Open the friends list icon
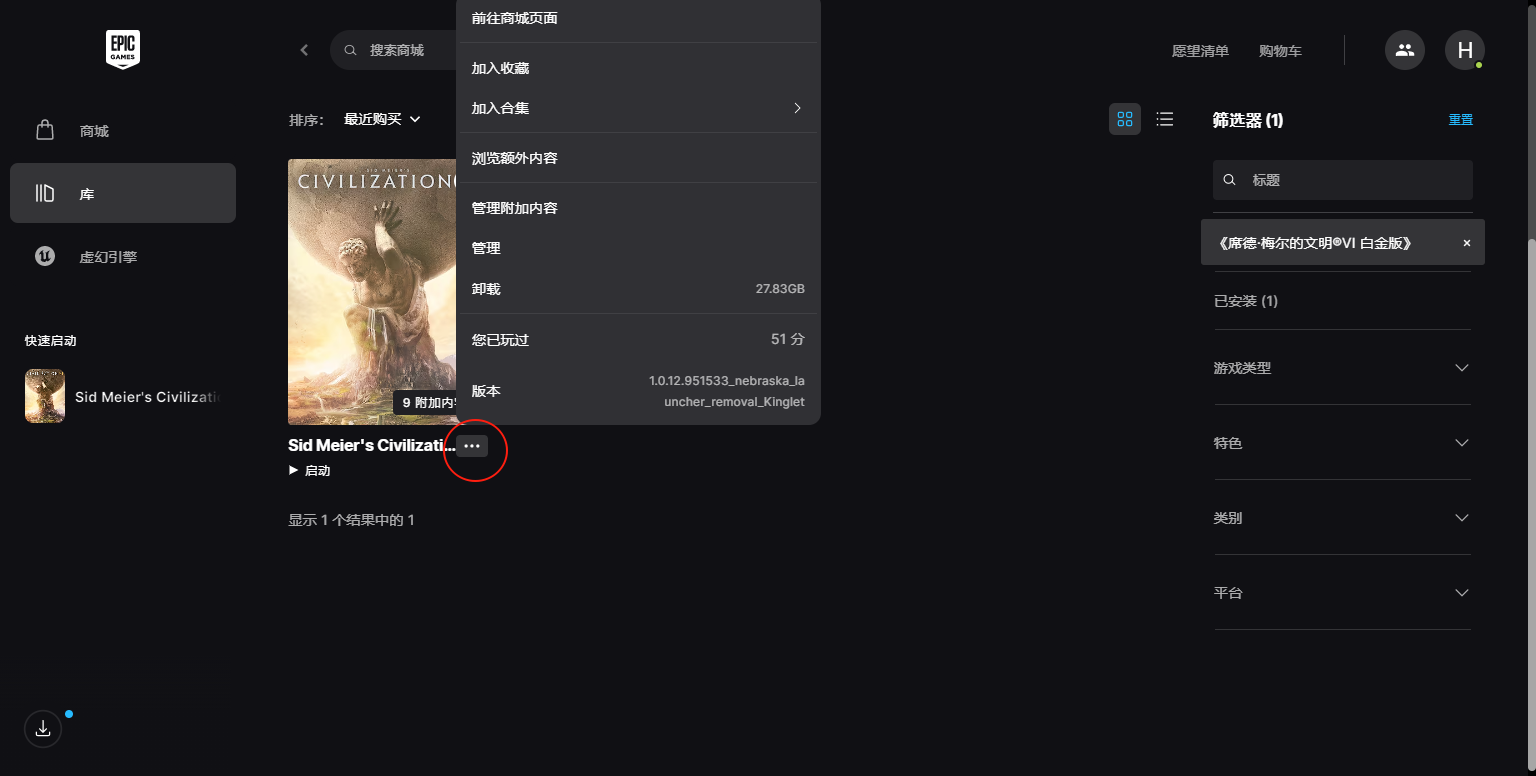The image size is (1536, 776). pyautogui.click(x=1405, y=50)
